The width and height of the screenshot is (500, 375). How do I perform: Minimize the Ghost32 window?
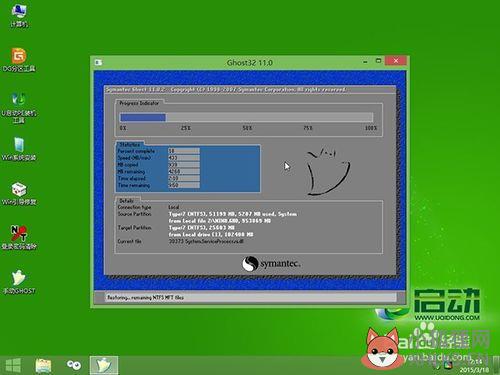366,61
